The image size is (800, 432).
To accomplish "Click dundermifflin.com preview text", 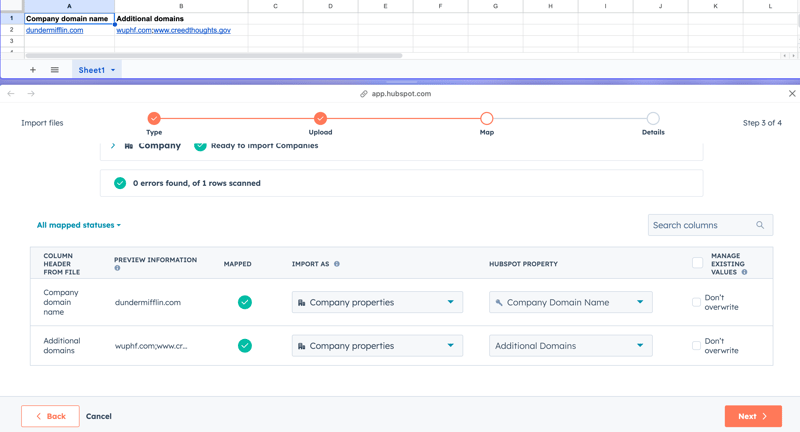I will coord(148,302).
